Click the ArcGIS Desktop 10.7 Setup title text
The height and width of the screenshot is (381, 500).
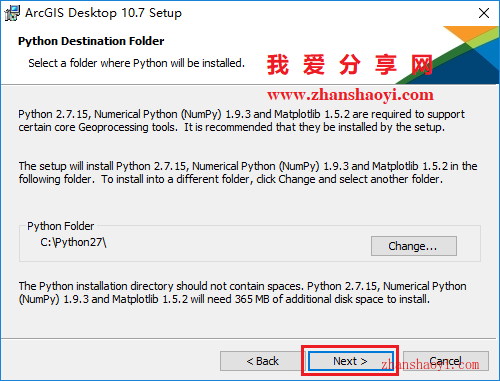pyautogui.click(x=103, y=13)
